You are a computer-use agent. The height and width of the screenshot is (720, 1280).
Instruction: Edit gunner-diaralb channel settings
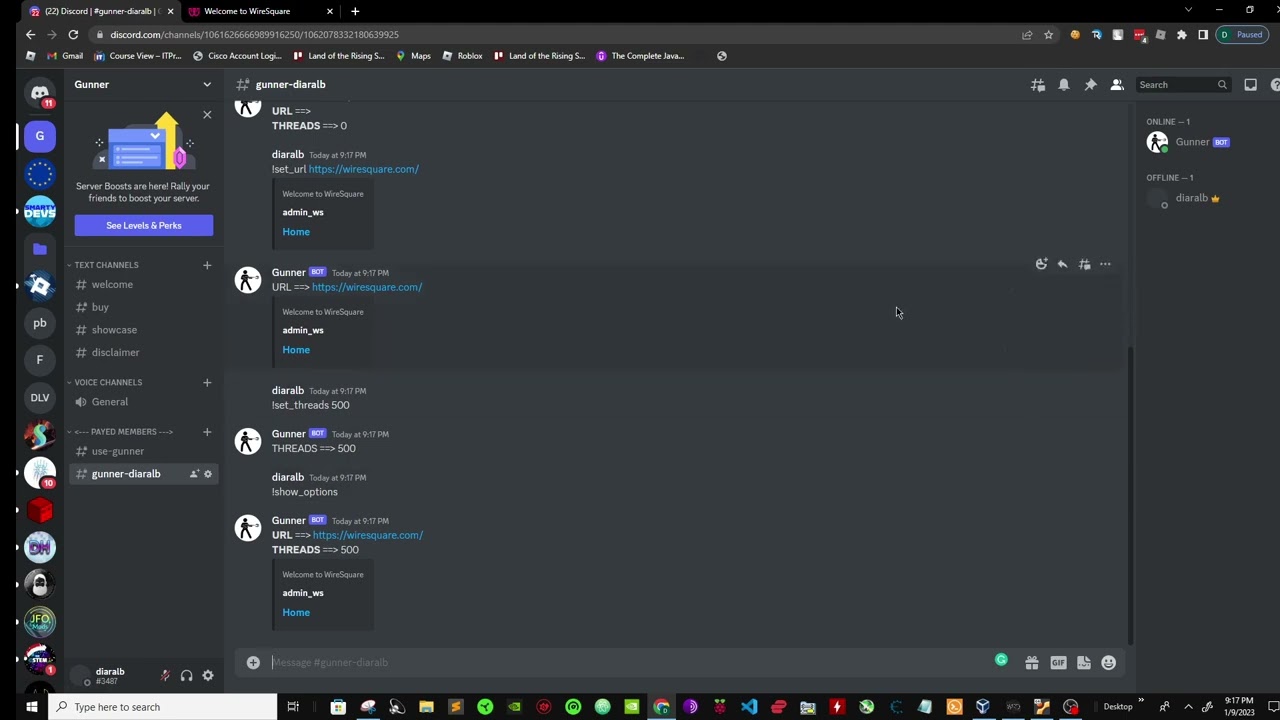pos(208,474)
